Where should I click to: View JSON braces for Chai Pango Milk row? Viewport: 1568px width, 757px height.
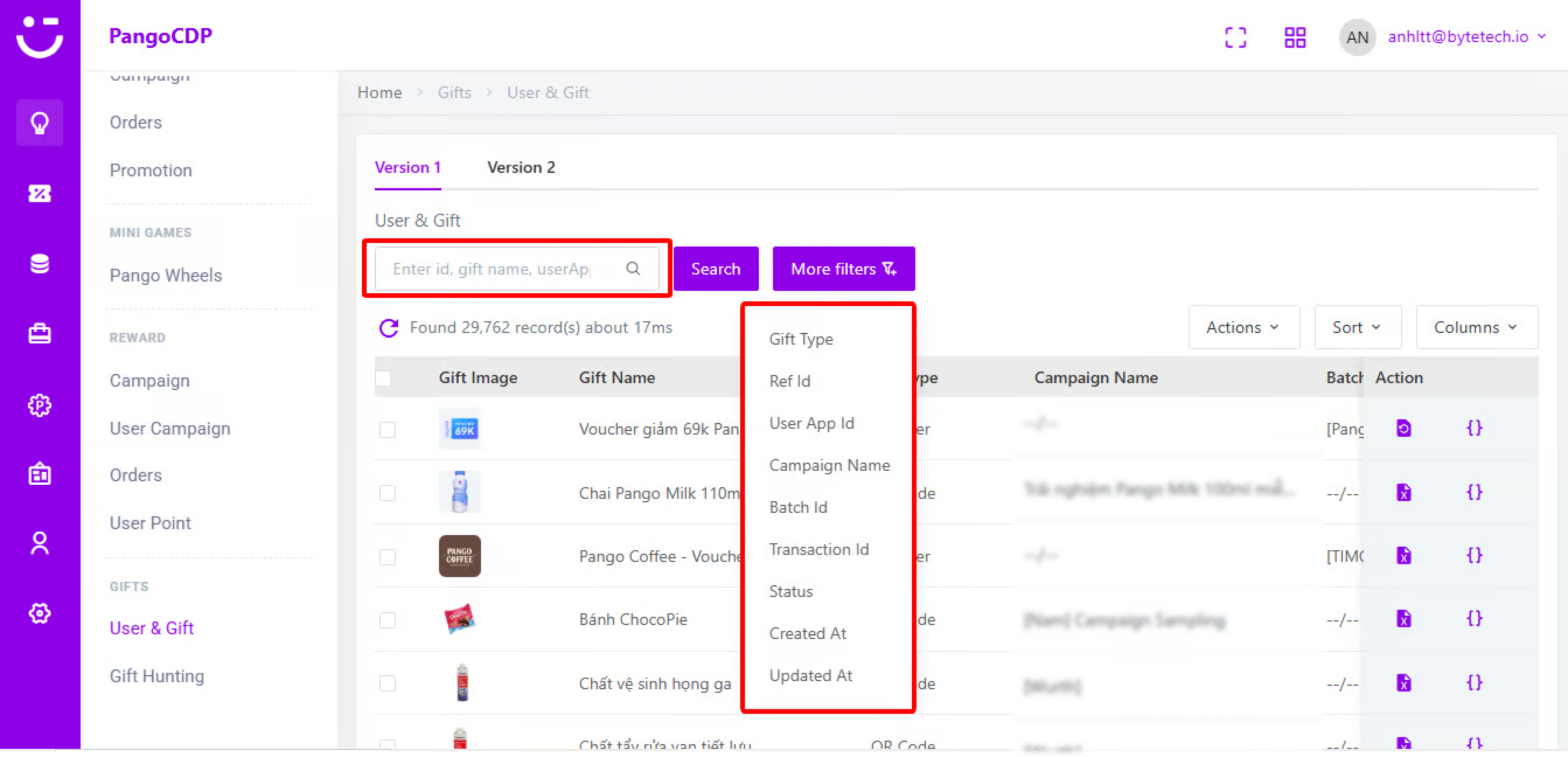click(1474, 492)
